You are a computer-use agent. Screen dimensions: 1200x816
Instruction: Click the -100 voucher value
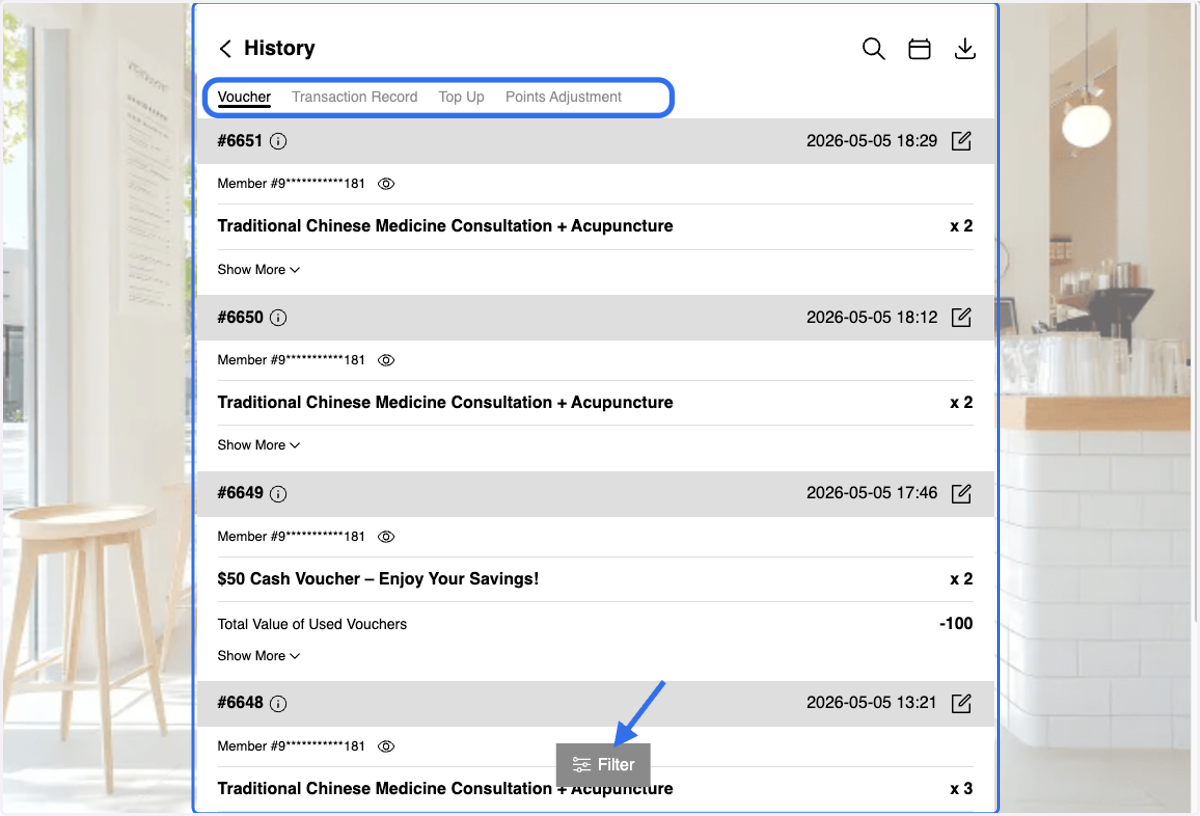(x=956, y=624)
